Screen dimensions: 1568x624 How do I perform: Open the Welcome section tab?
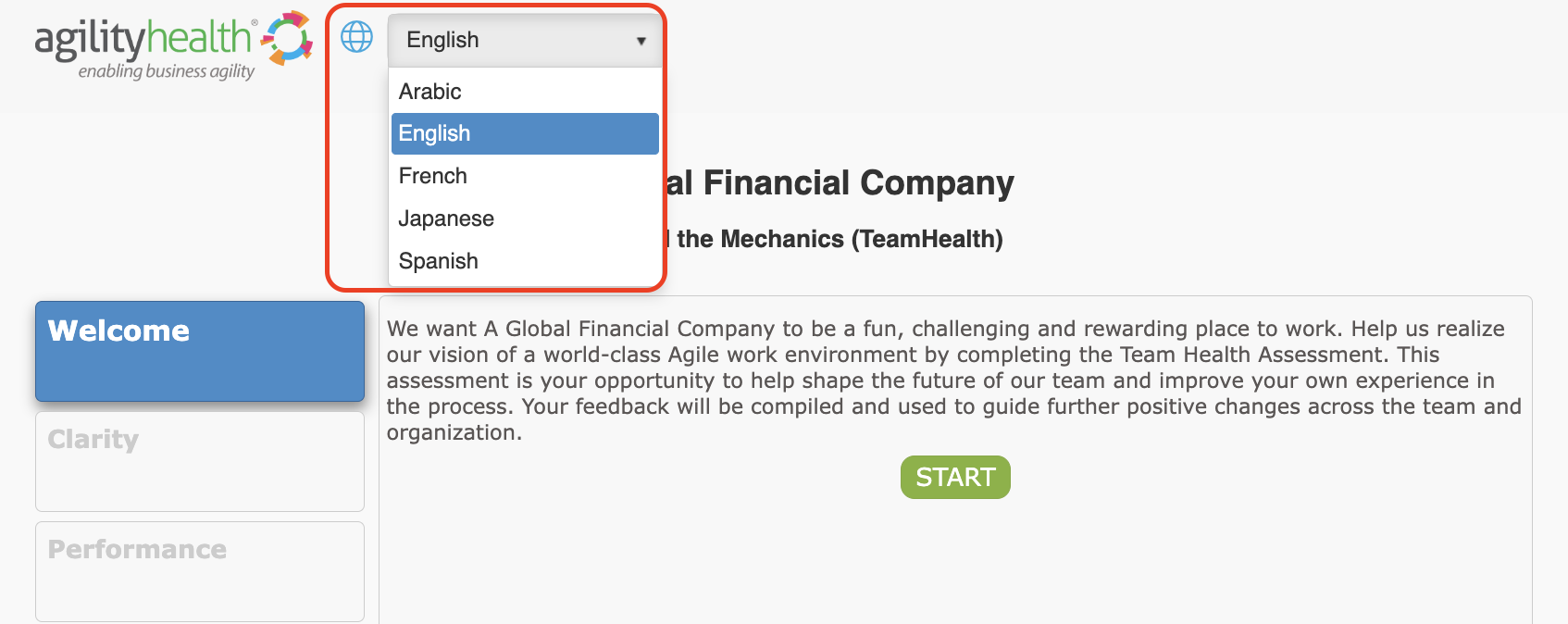click(x=200, y=351)
